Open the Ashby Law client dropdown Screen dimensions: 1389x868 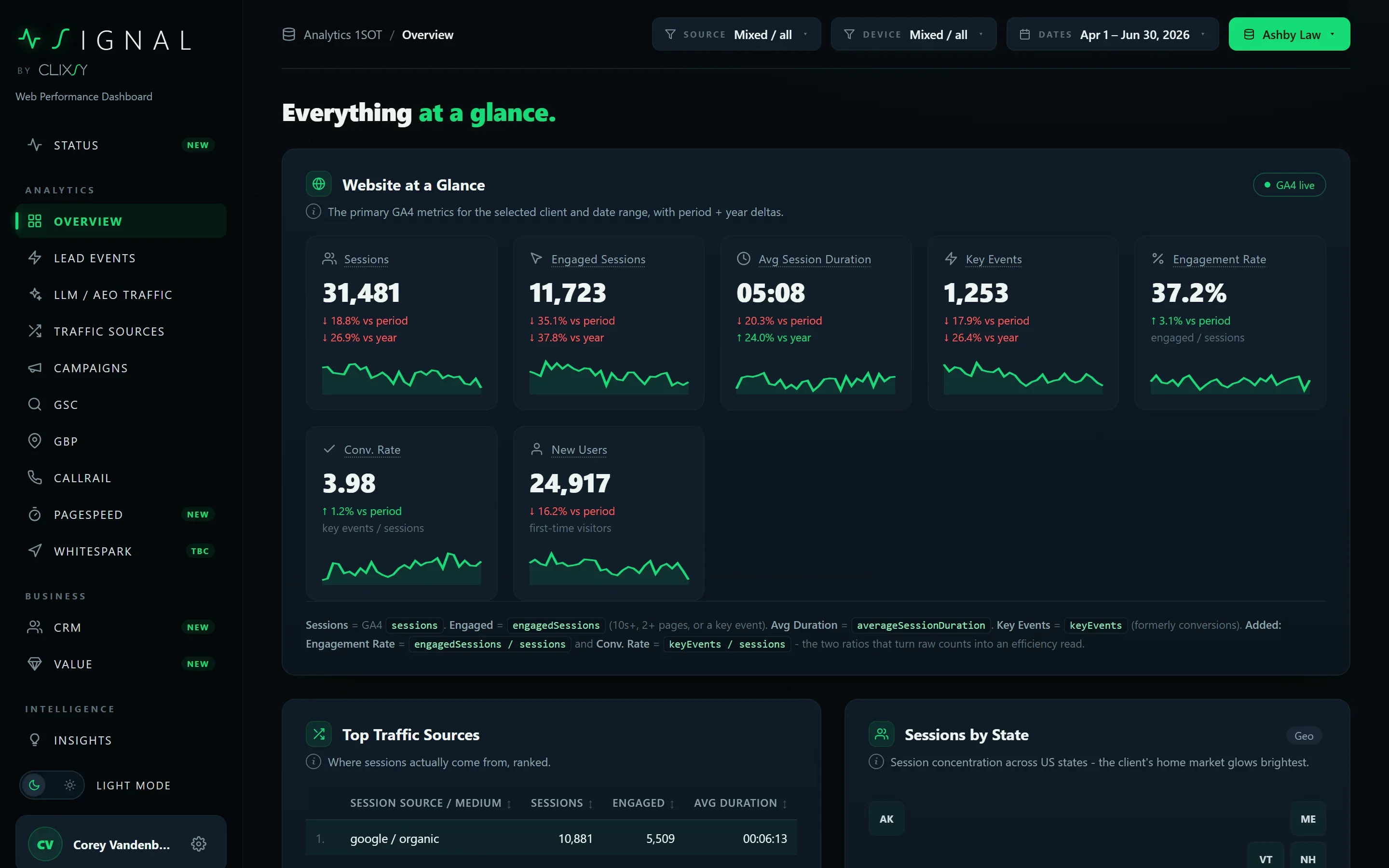pos(1289,34)
